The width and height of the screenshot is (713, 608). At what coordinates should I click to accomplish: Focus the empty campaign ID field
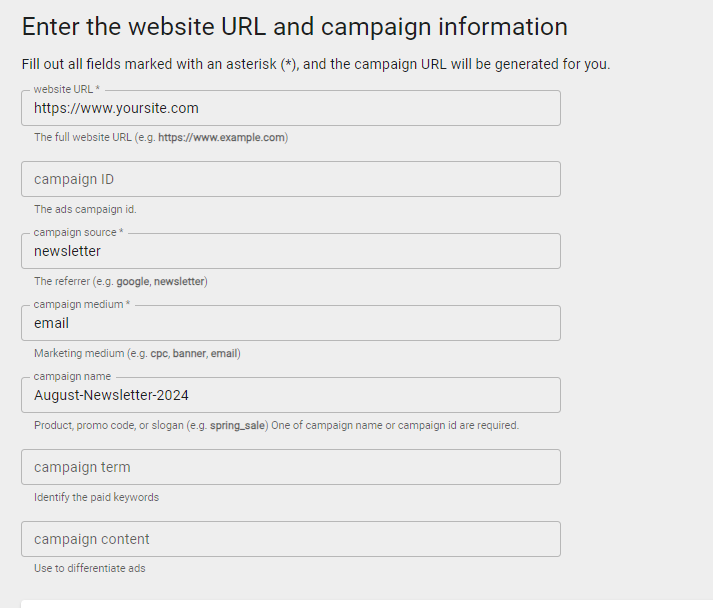click(x=290, y=179)
